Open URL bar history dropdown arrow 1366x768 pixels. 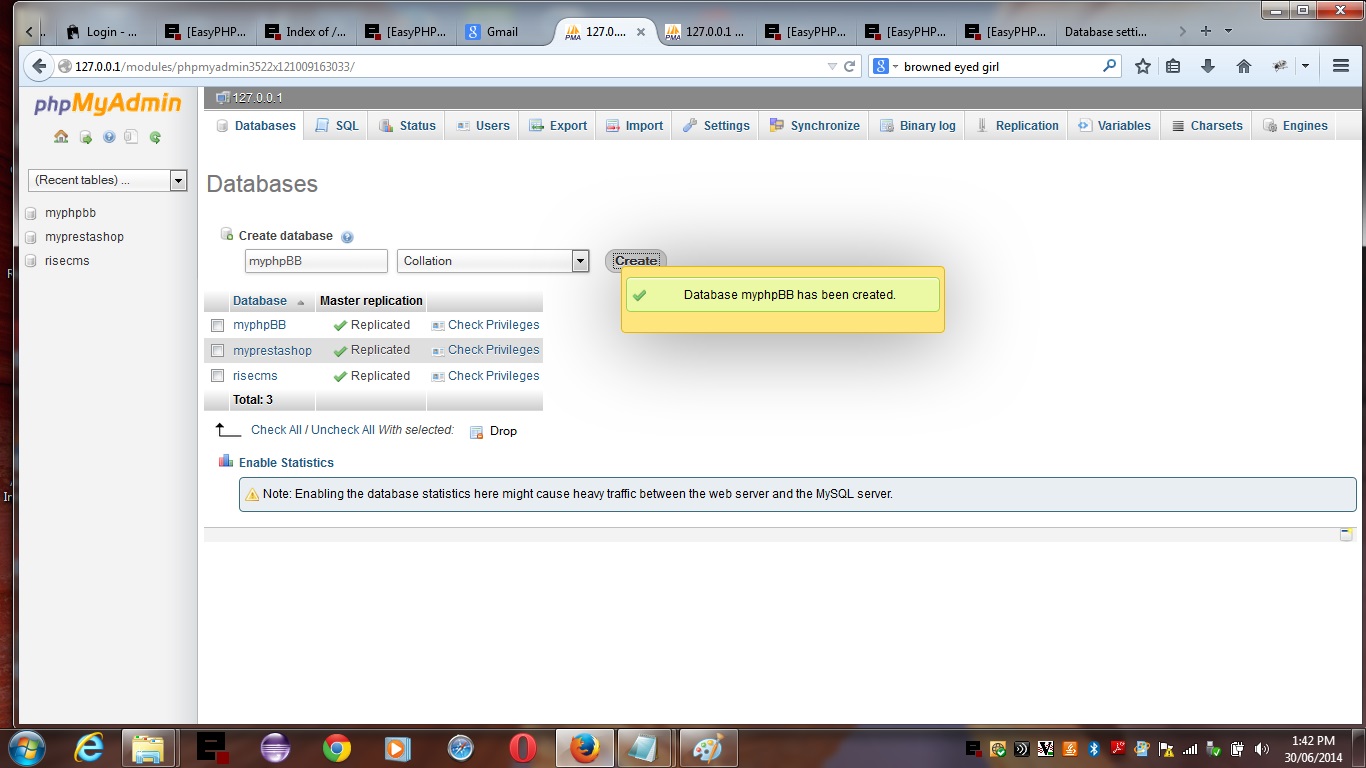(x=832, y=67)
